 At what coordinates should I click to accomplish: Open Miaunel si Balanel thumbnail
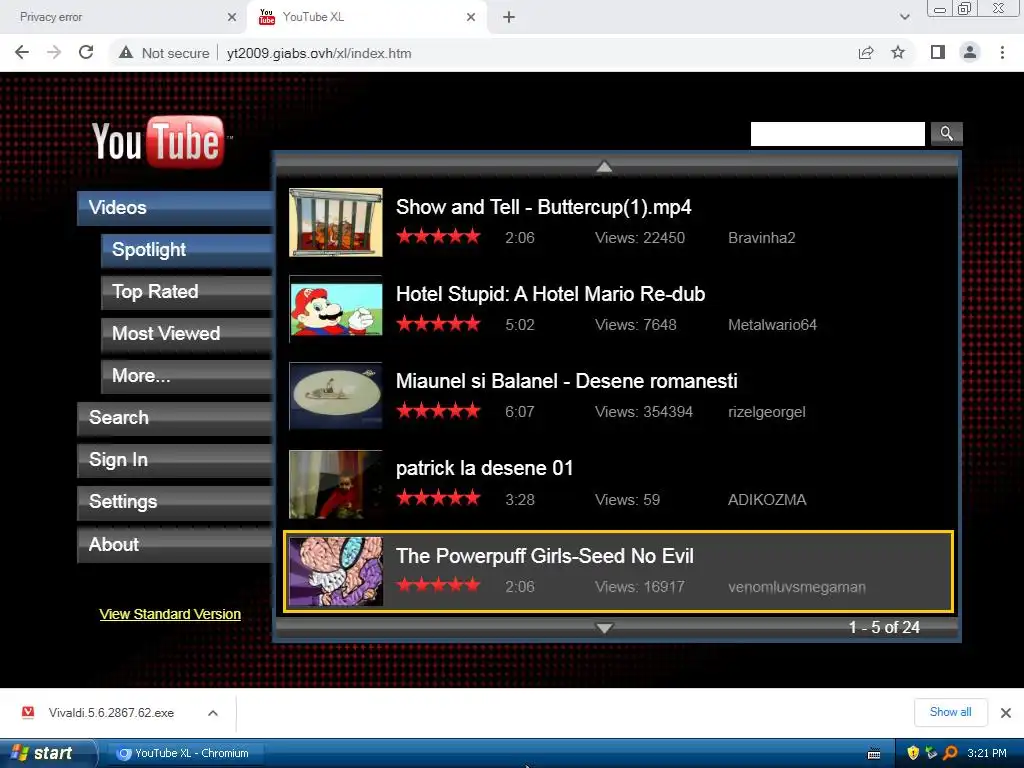click(x=336, y=396)
